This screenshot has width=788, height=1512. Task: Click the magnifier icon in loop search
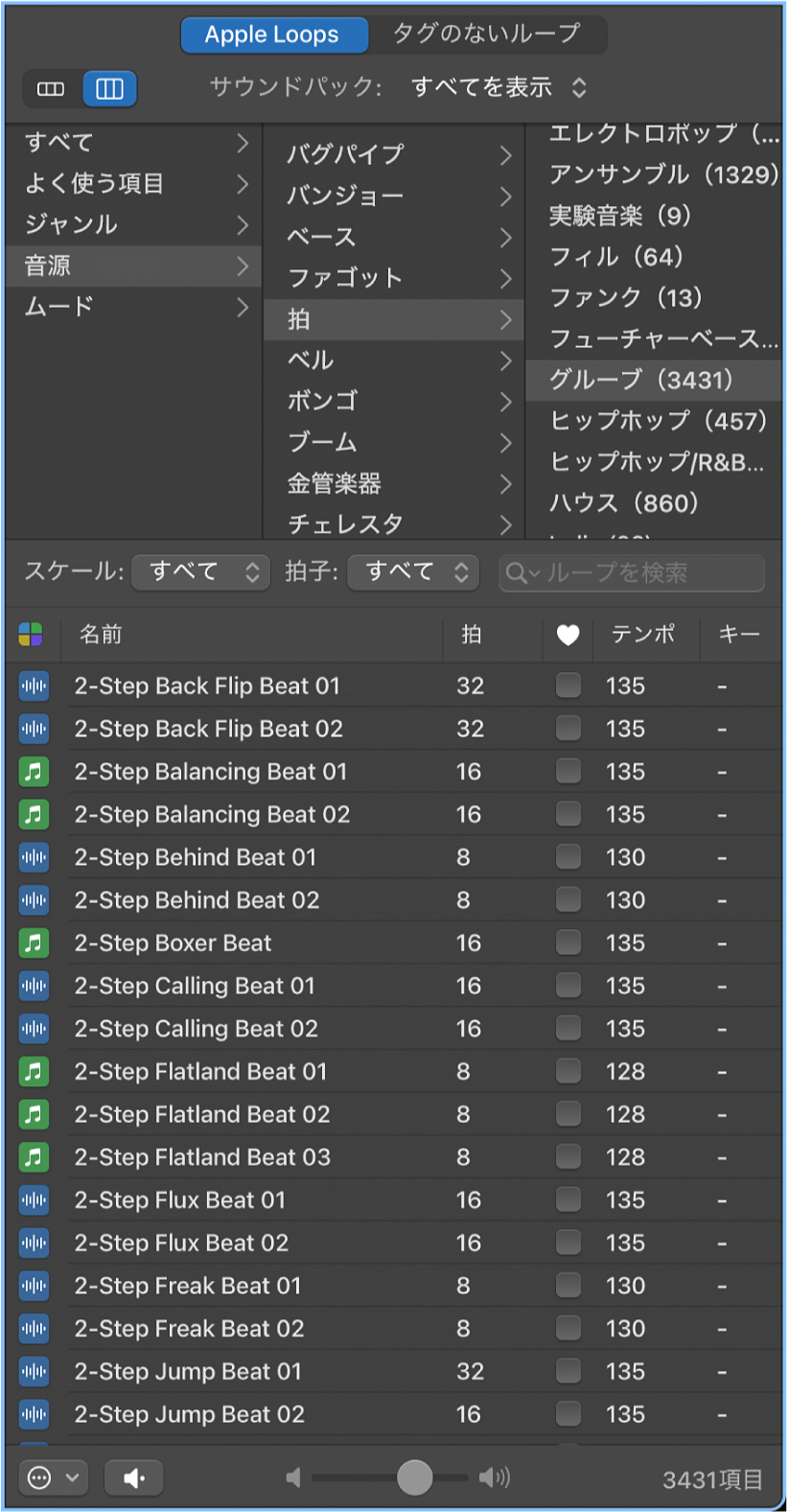518,573
